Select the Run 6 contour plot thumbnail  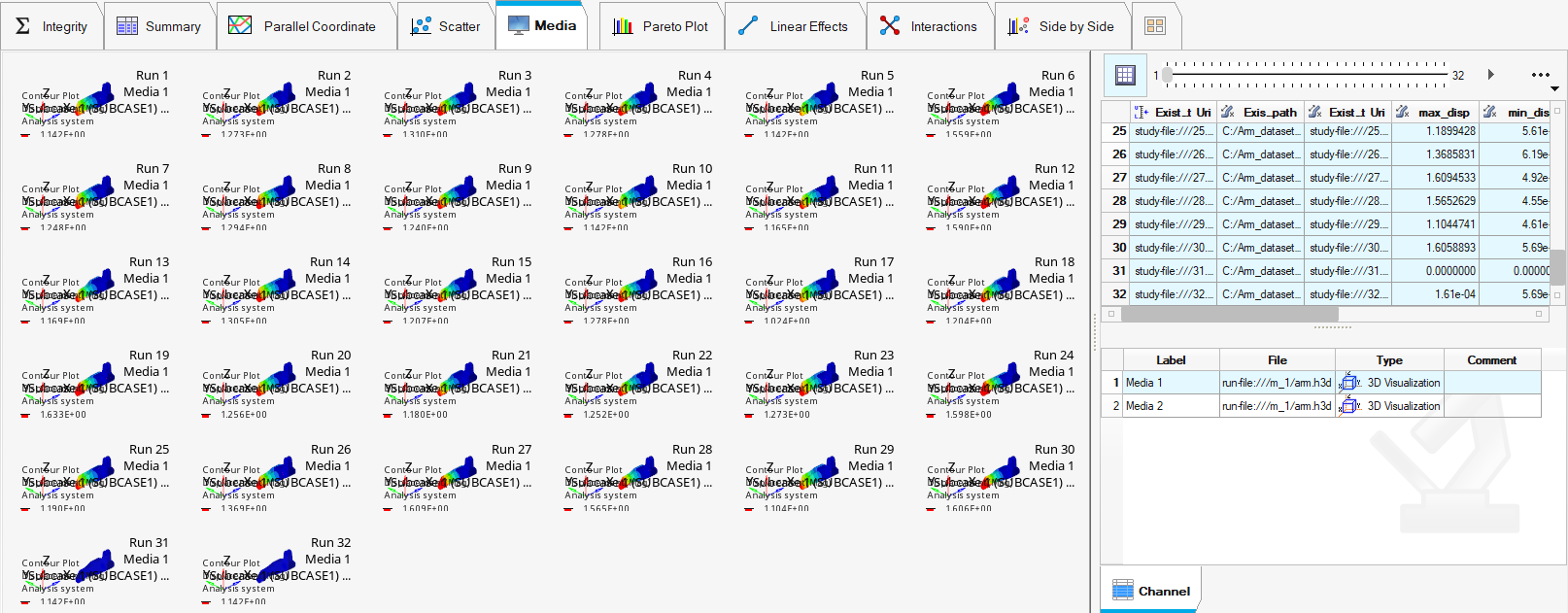(1001, 105)
